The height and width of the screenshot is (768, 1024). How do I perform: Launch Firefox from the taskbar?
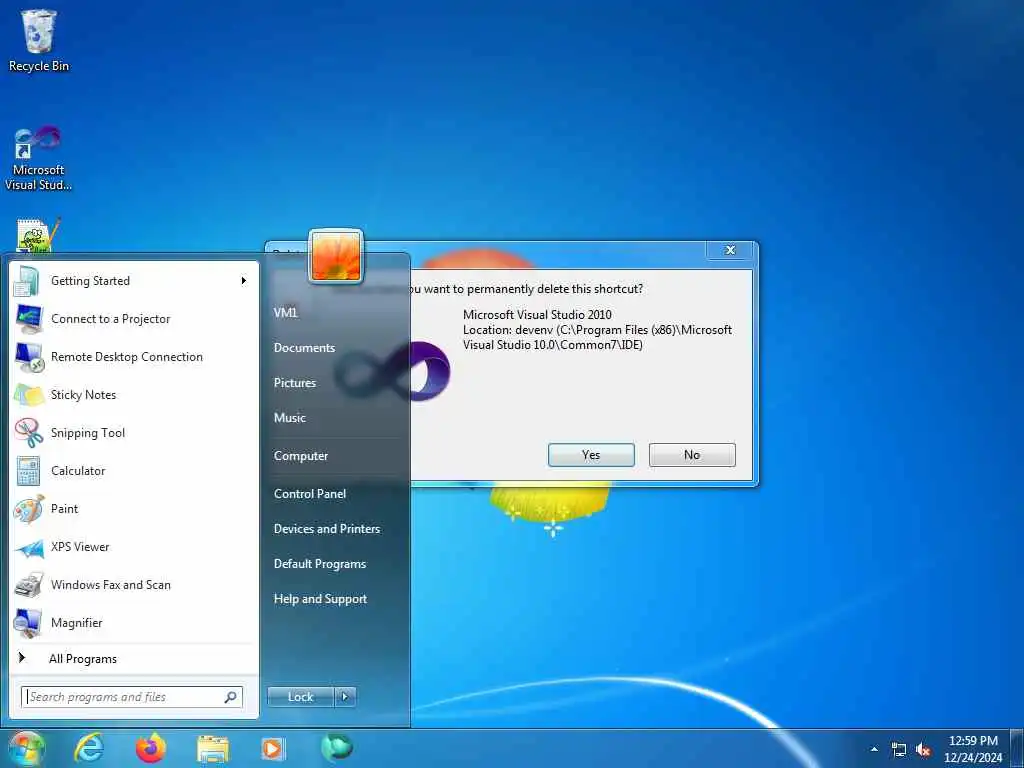click(x=150, y=748)
